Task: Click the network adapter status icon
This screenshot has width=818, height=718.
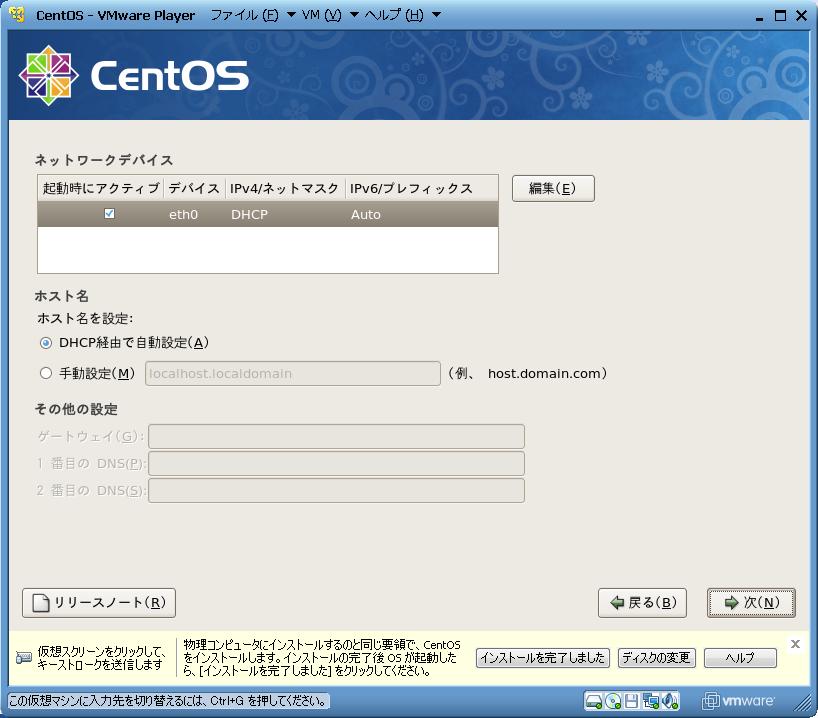Action: click(651, 700)
